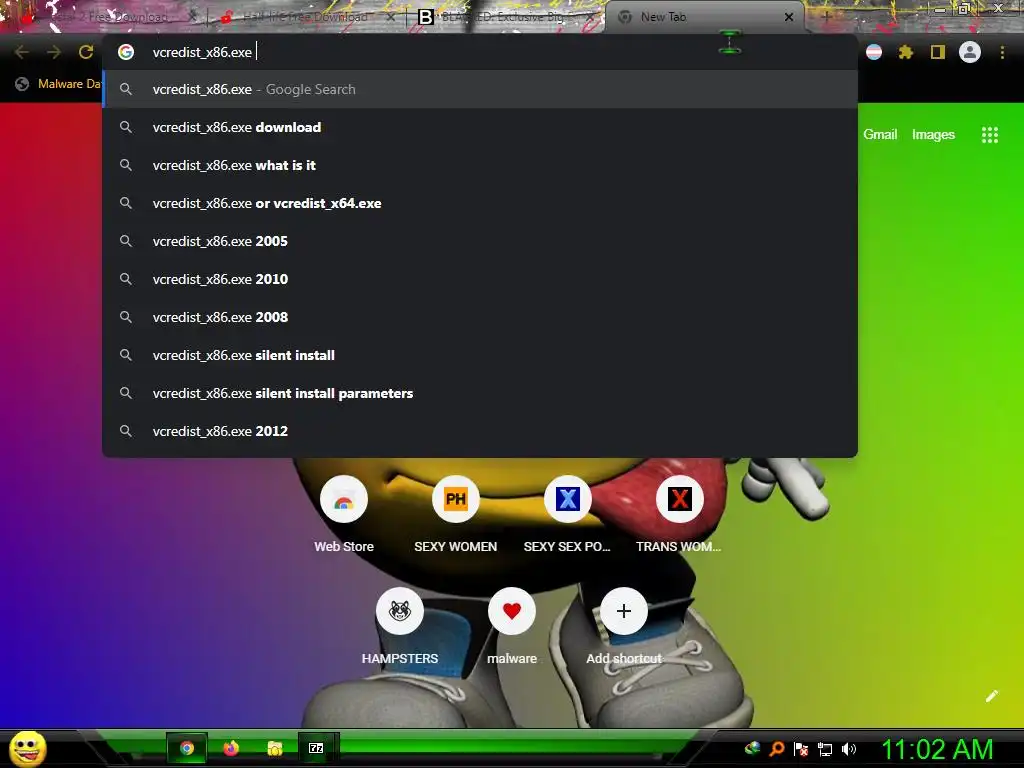Click the network tray icon
This screenshot has width=1024, height=768.
click(x=825, y=749)
